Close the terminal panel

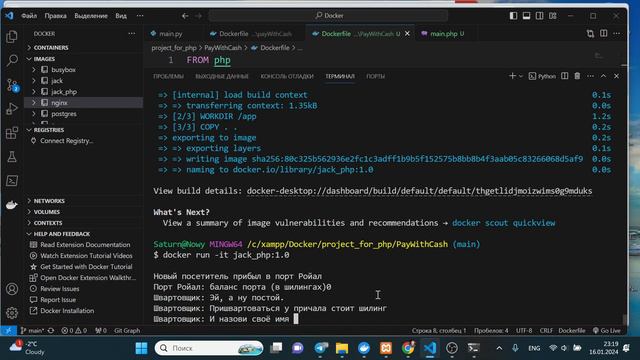(x=616, y=76)
